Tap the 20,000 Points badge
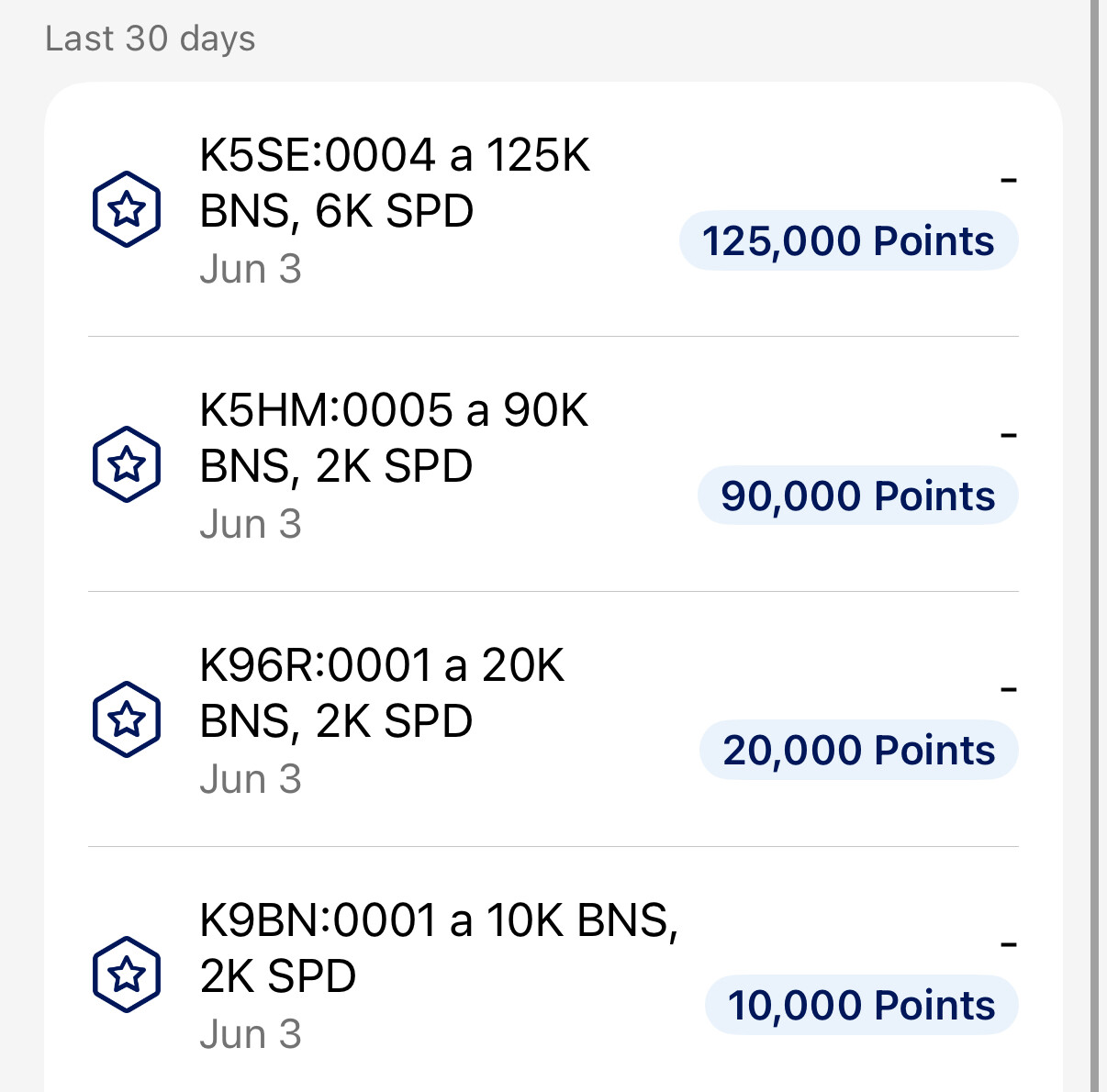Viewport: 1107px width, 1092px height. [x=859, y=751]
